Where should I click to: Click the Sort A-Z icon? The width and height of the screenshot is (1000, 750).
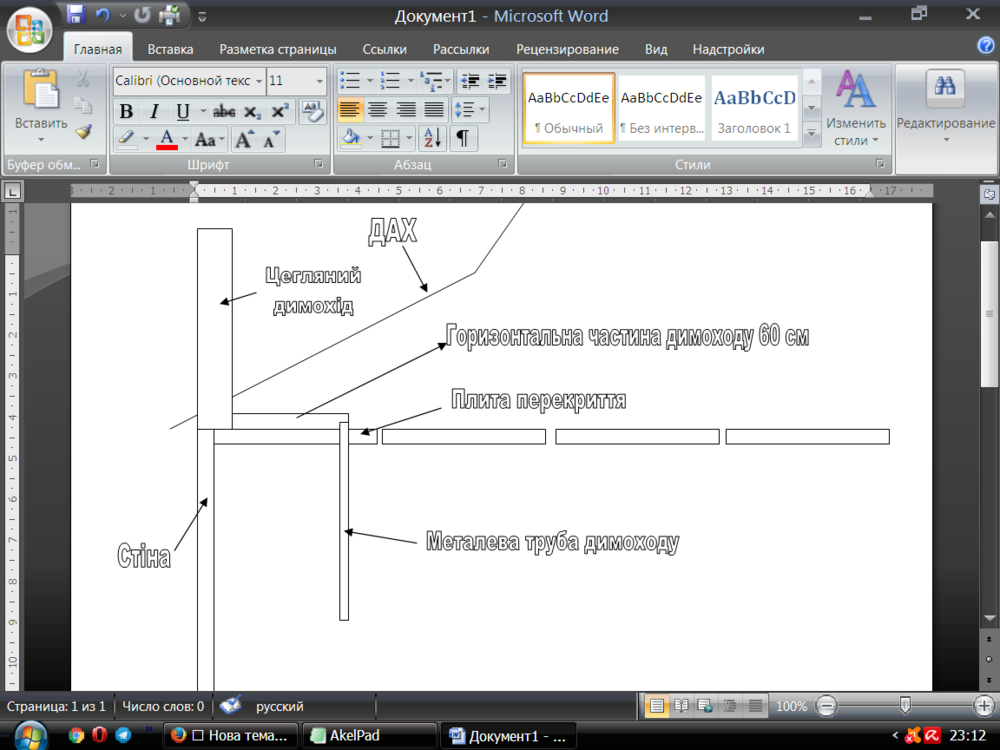432,138
